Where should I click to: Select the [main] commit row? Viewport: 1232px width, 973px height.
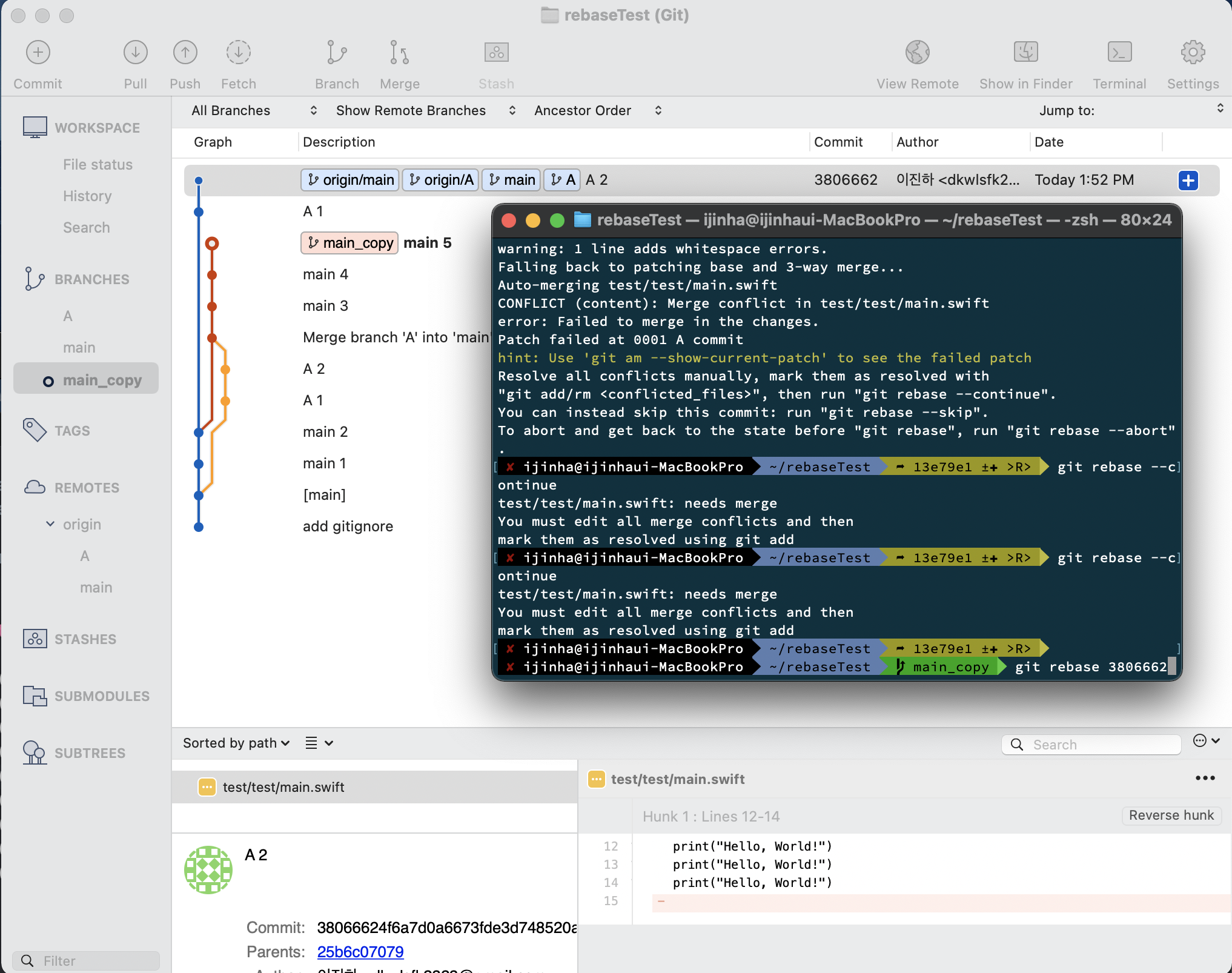[x=324, y=495]
